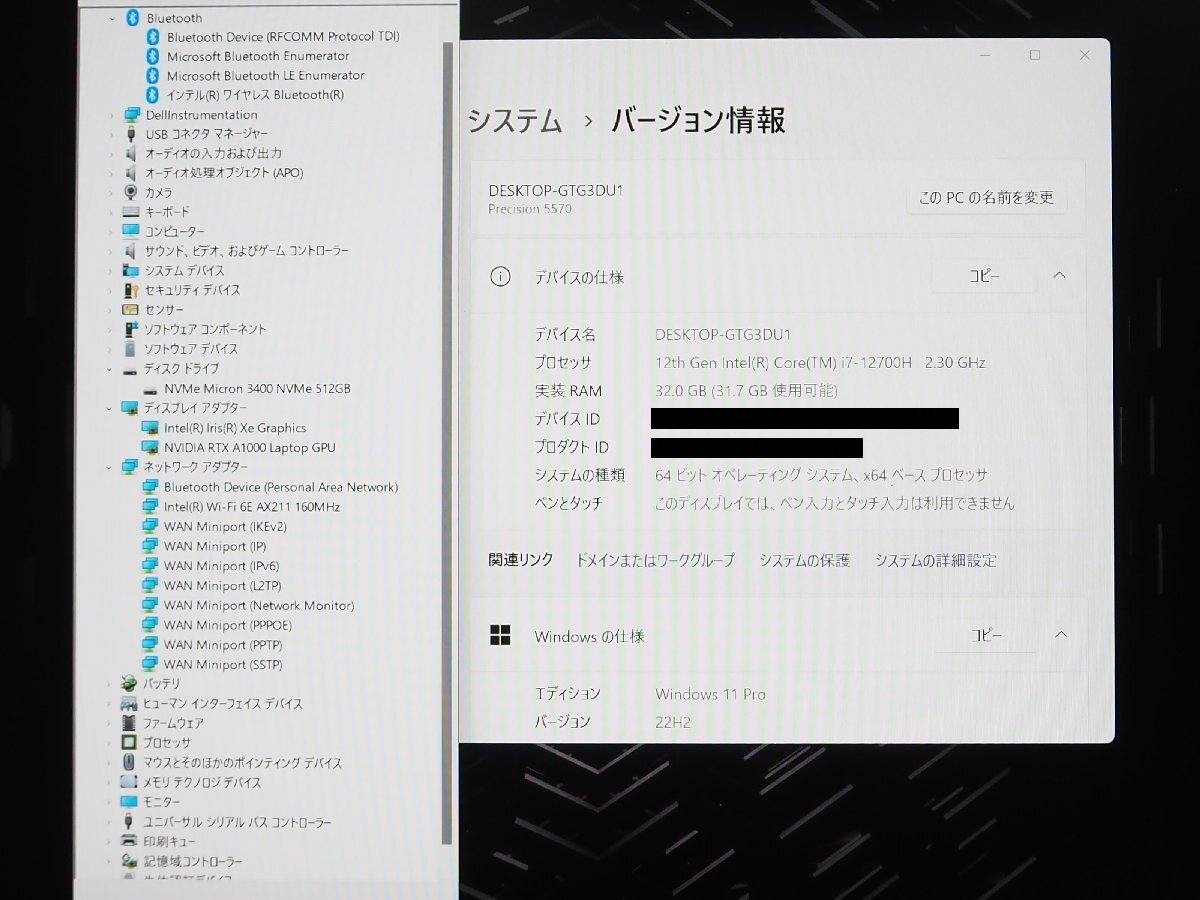This screenshot has height=900, width=1200.
Task: Click the DellInstrumentation category icon
Action: click(x=131, y=114)
